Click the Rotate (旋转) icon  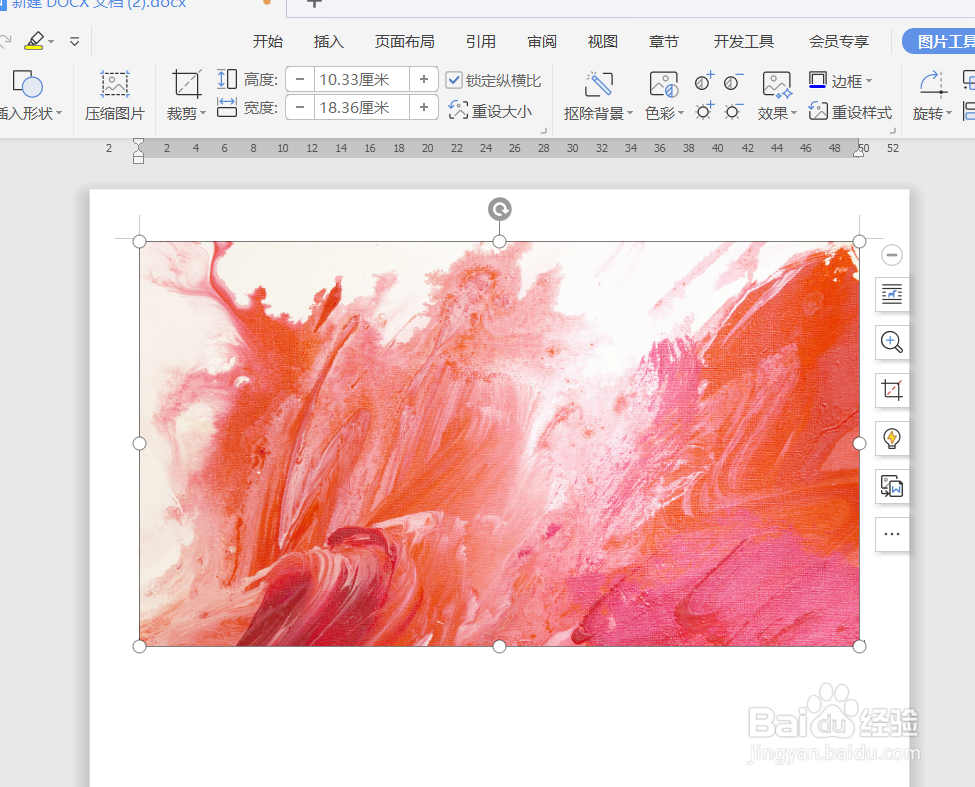point(932,84)
